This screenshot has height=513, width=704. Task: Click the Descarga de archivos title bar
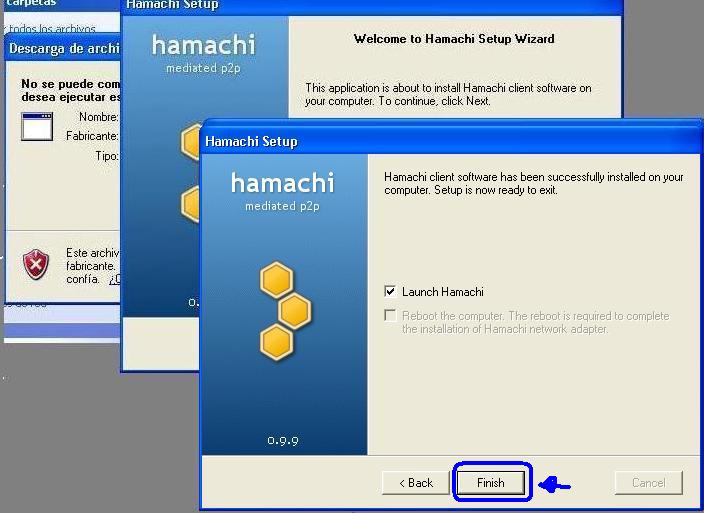click(x=63, y=48)
